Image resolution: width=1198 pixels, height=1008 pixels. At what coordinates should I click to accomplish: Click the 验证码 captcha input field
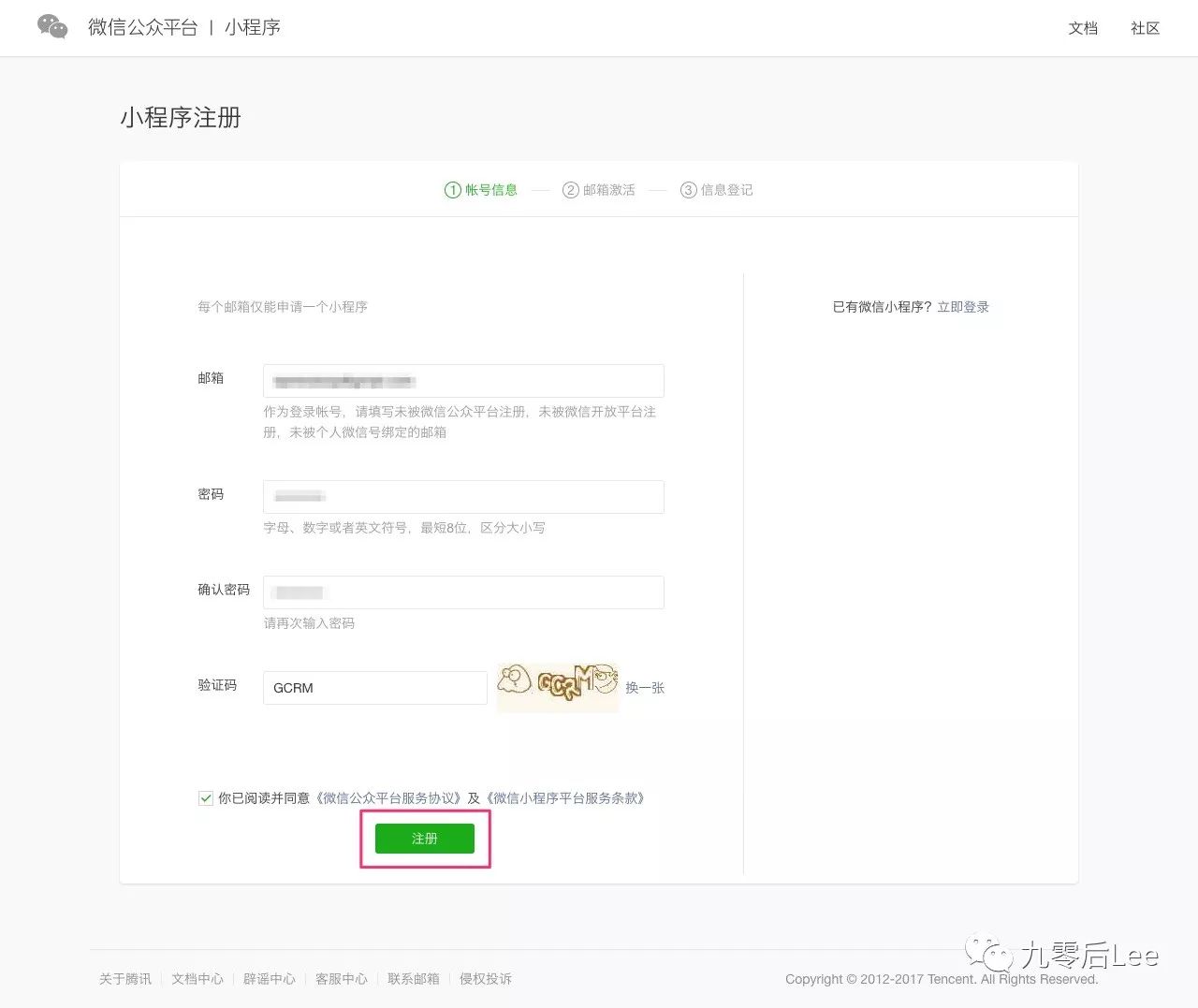tap(373, 688)
